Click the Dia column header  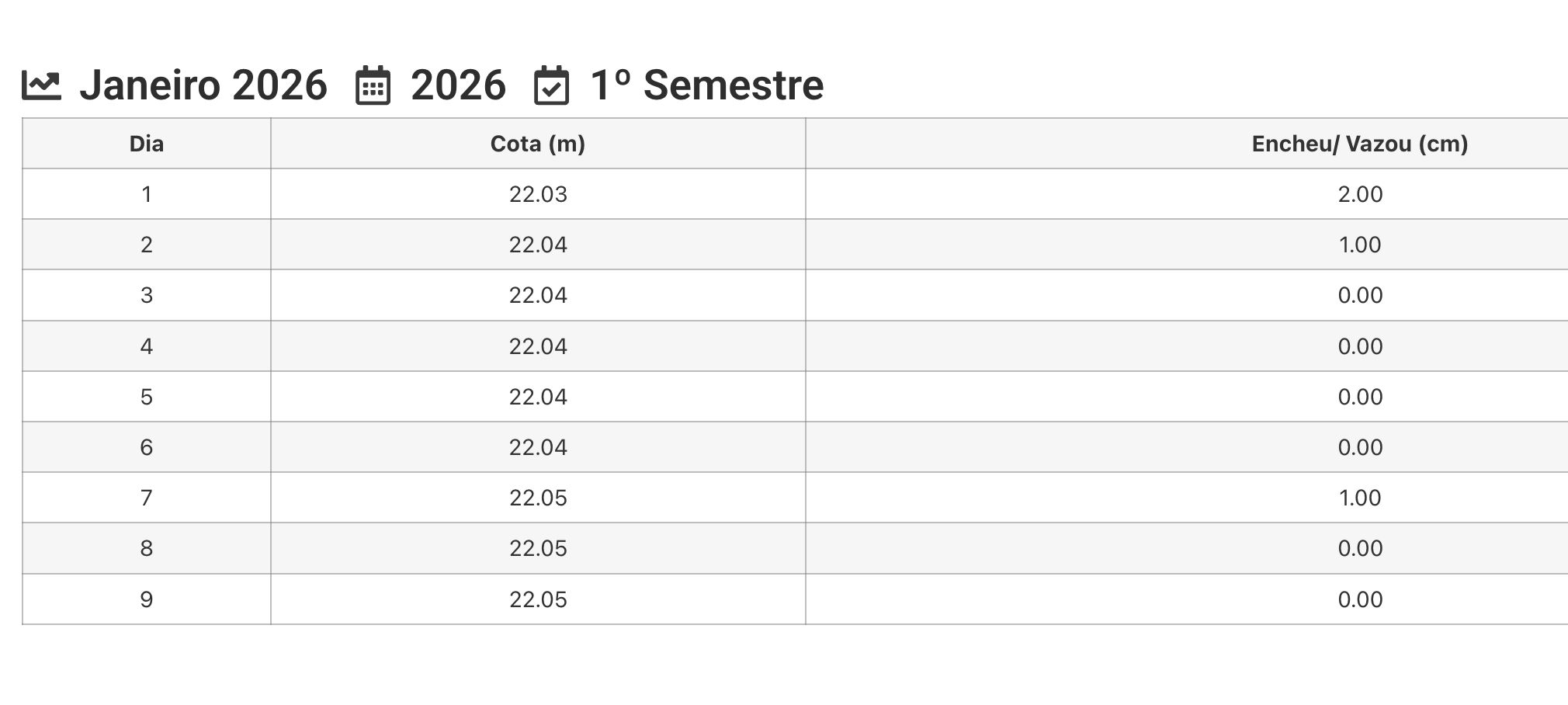[146, 144]
